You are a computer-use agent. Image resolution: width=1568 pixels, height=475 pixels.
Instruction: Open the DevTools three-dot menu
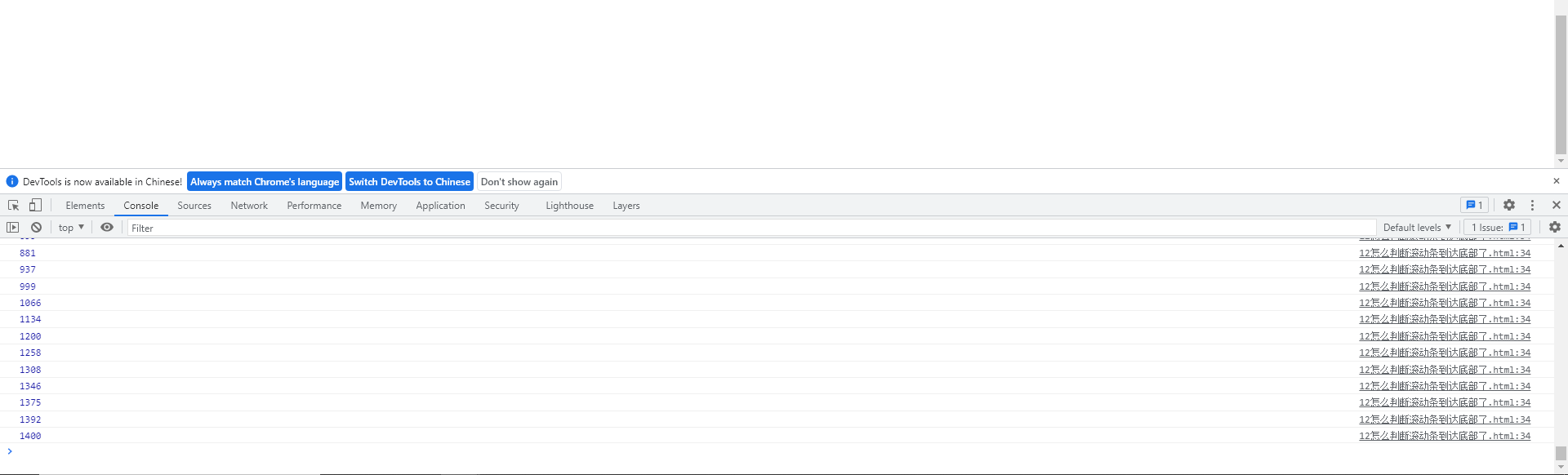coord(1533,206)
